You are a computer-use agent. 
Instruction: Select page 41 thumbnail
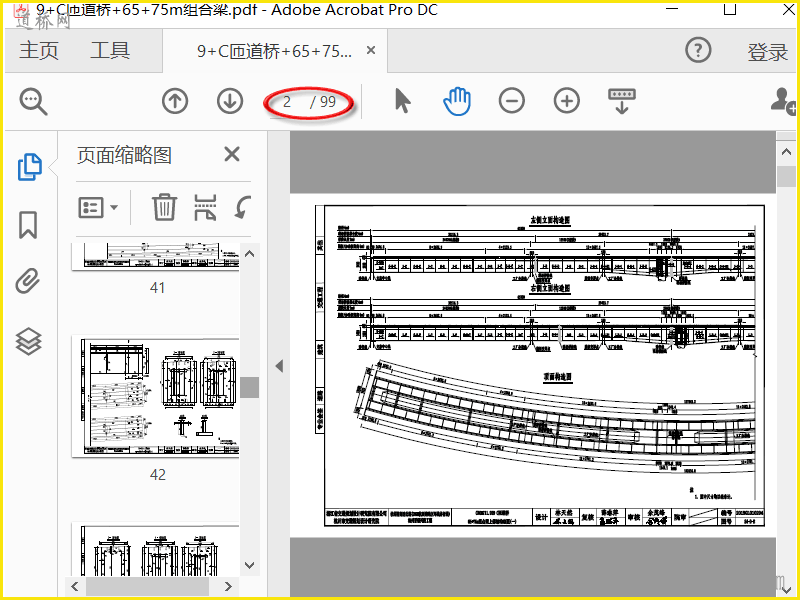[x=156, y=257]
